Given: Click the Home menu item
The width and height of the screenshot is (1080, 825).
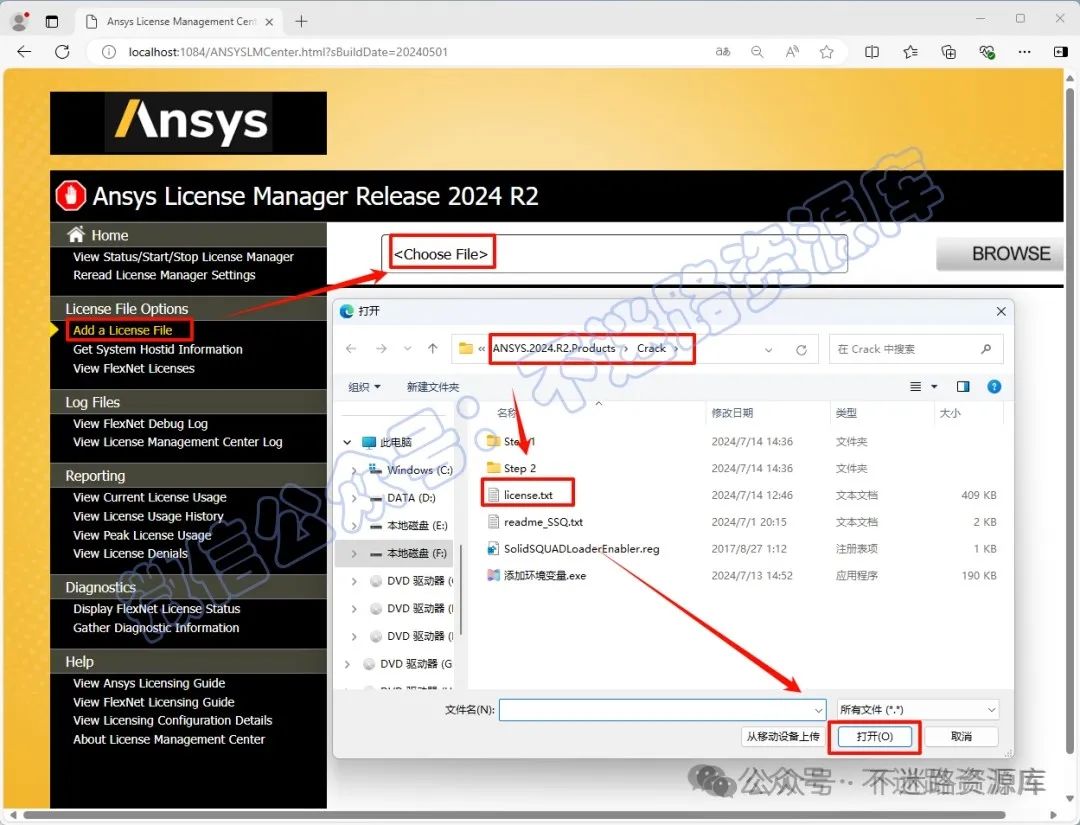Looking at the screenshot, I should pyautogui.click(x=110, y=236).
